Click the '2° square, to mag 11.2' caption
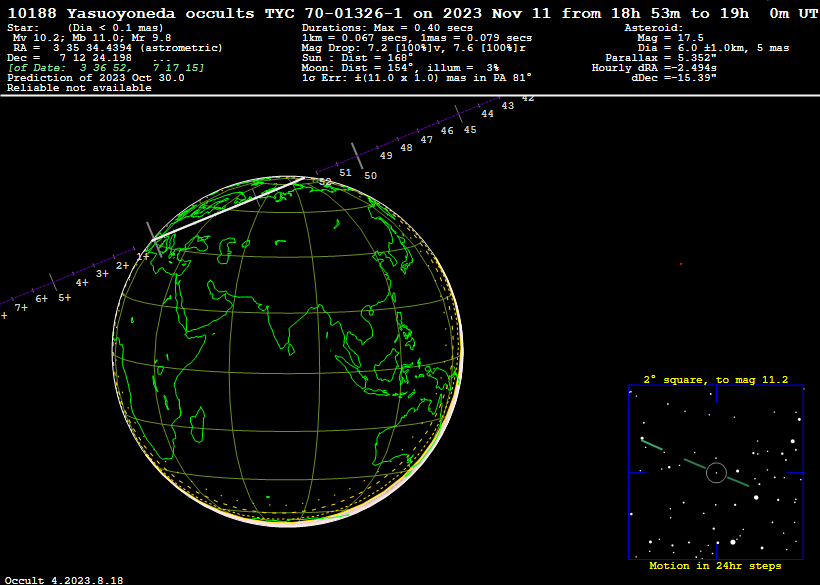Screen dimensions: 820x585 click(715, 380)
